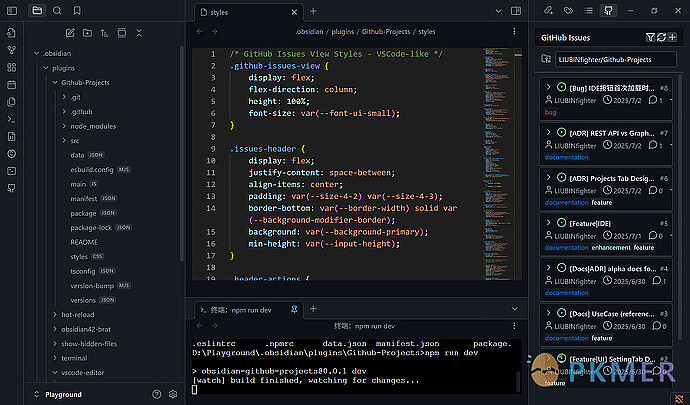Screen dimensions: 690x405
Task: Filter issues in the GitHub Issues panel
Action: tap(650, 37)
